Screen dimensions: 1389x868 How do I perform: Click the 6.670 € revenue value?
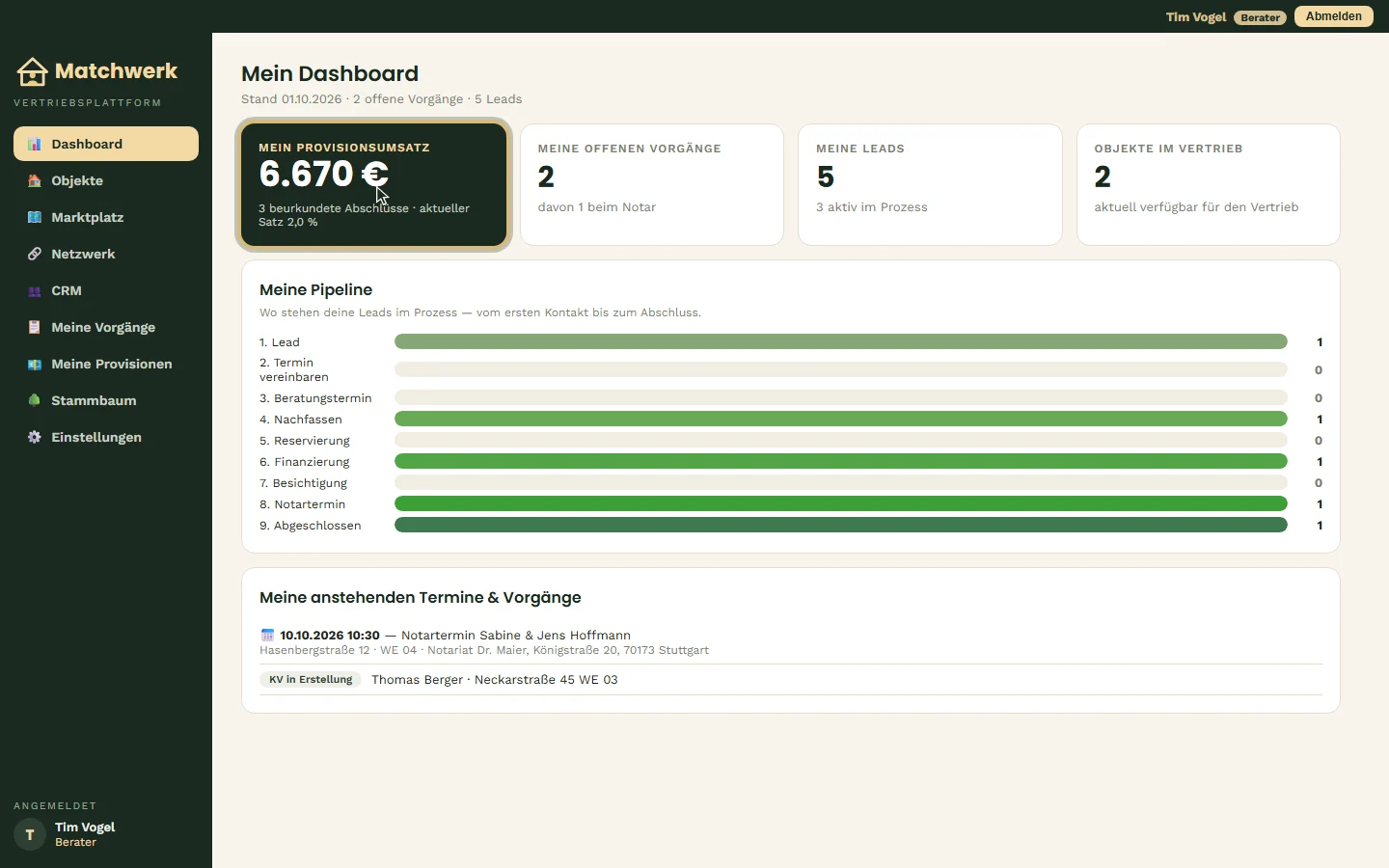click(323, 174)
